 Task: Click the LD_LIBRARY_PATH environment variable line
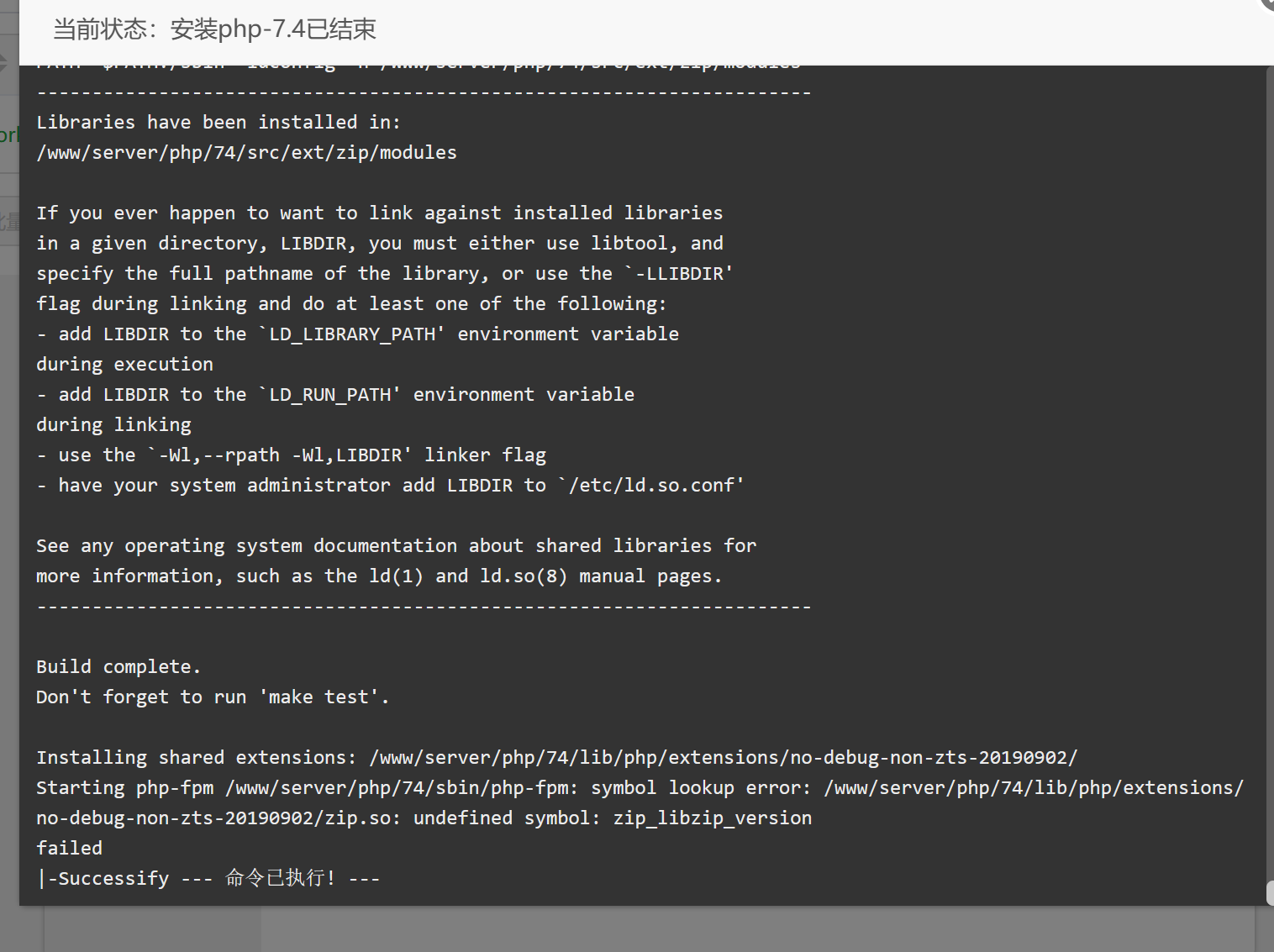click(x=357, y=334)
